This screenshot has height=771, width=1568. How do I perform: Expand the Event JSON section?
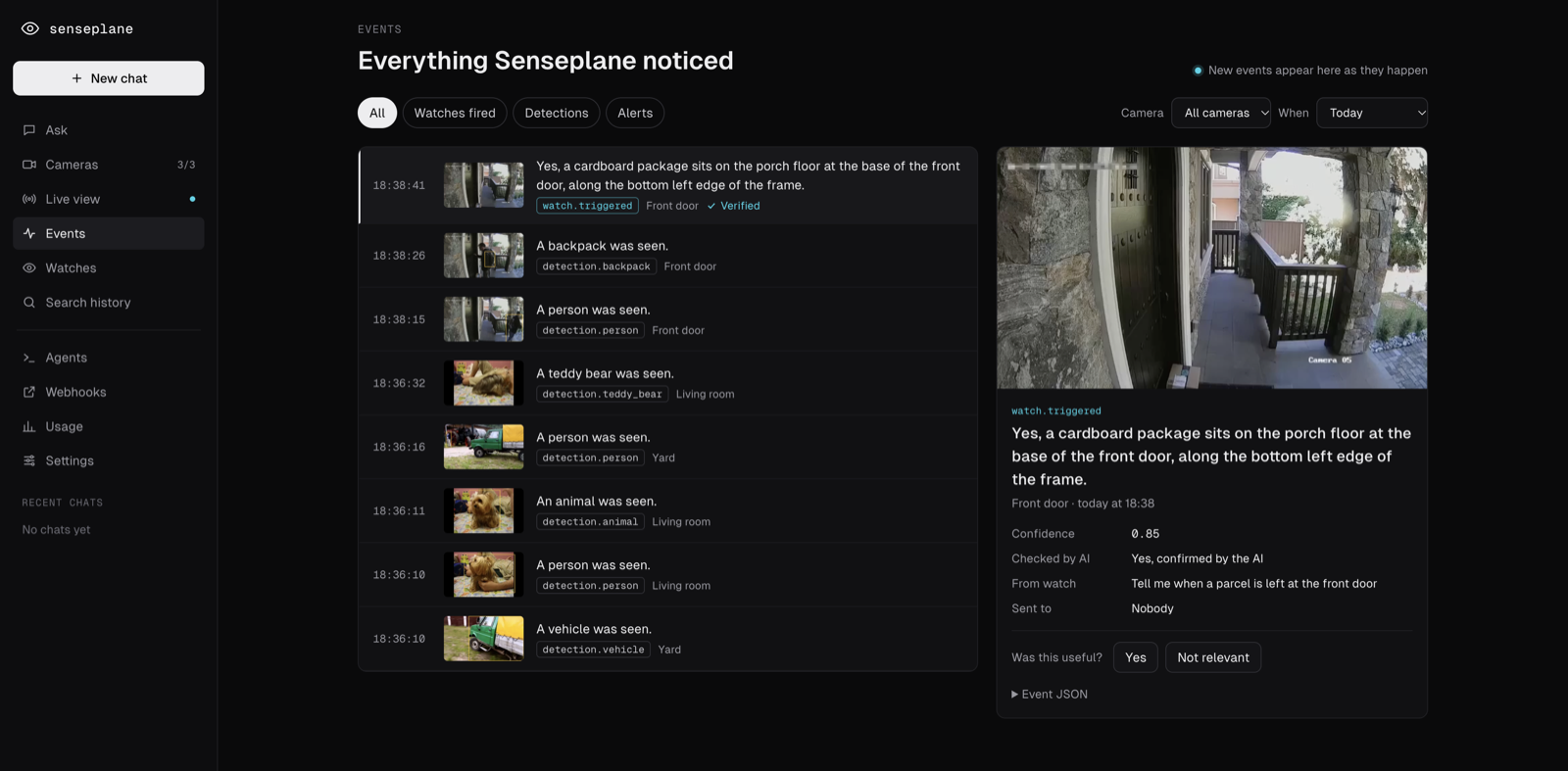tap(1050, 694)
